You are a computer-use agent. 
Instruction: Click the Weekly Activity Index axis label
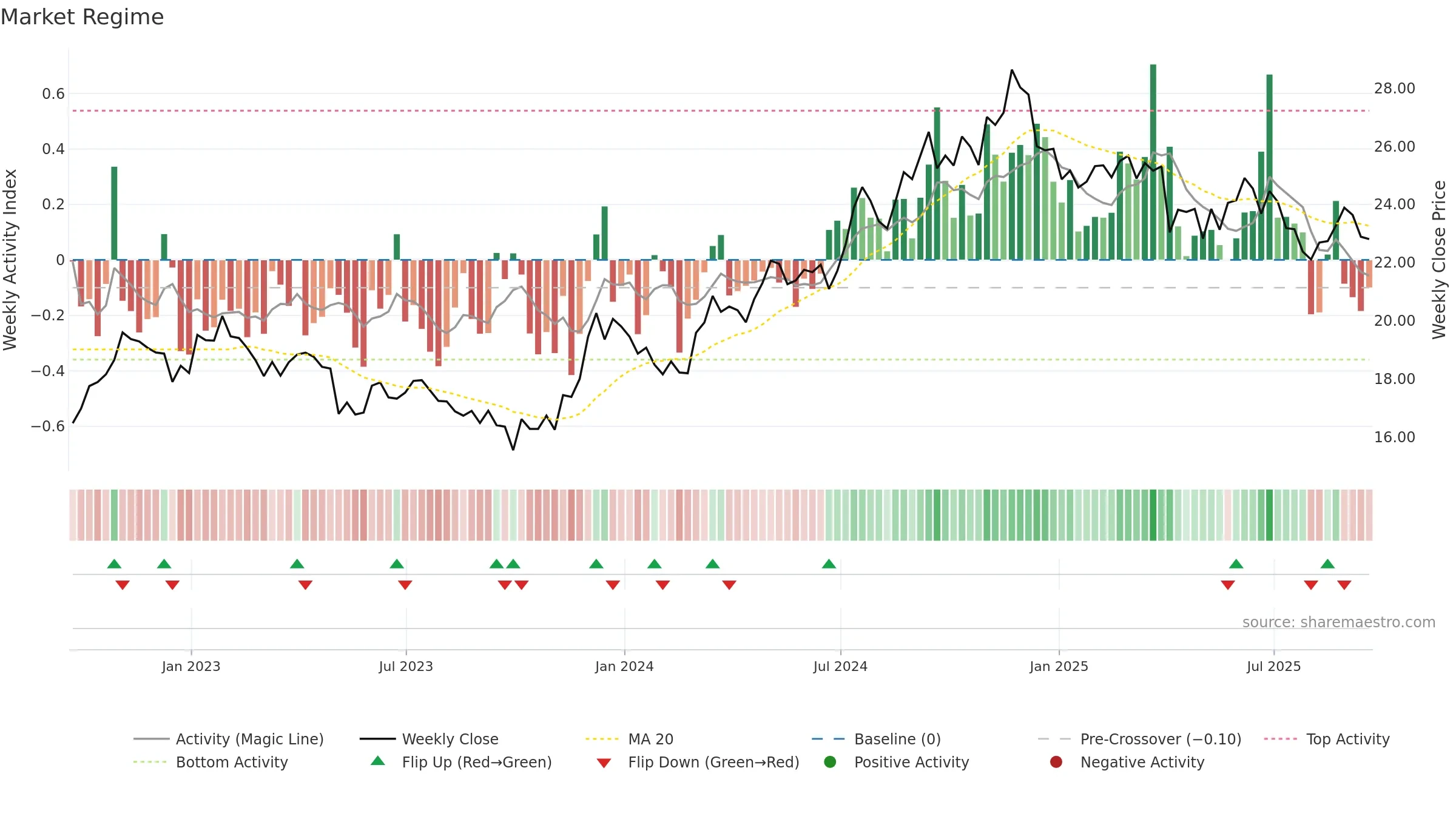(x=10, y=260)
